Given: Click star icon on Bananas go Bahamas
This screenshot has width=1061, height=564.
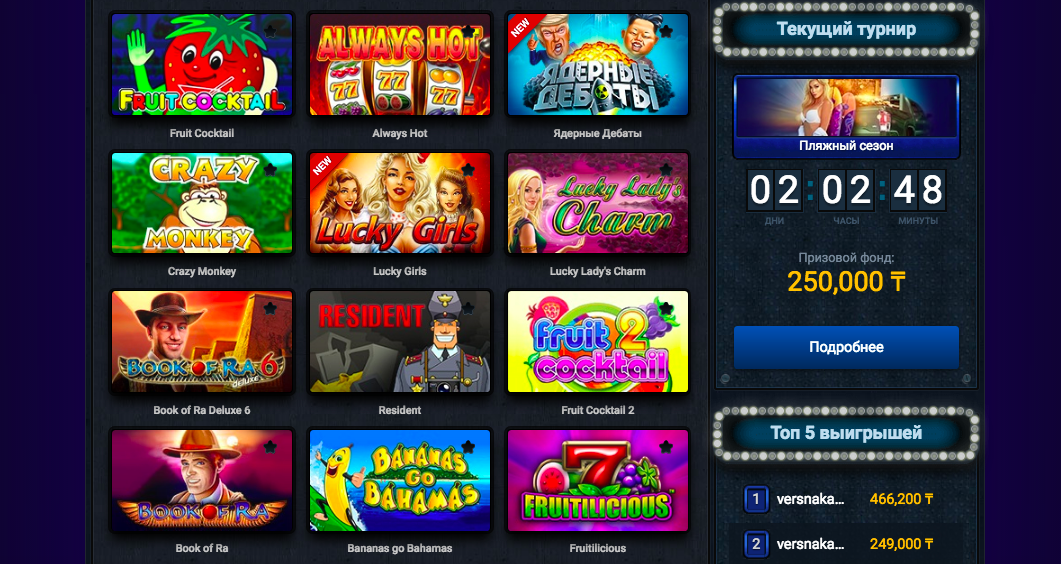Looking at the screenshot, I should [x=468, y=447].
